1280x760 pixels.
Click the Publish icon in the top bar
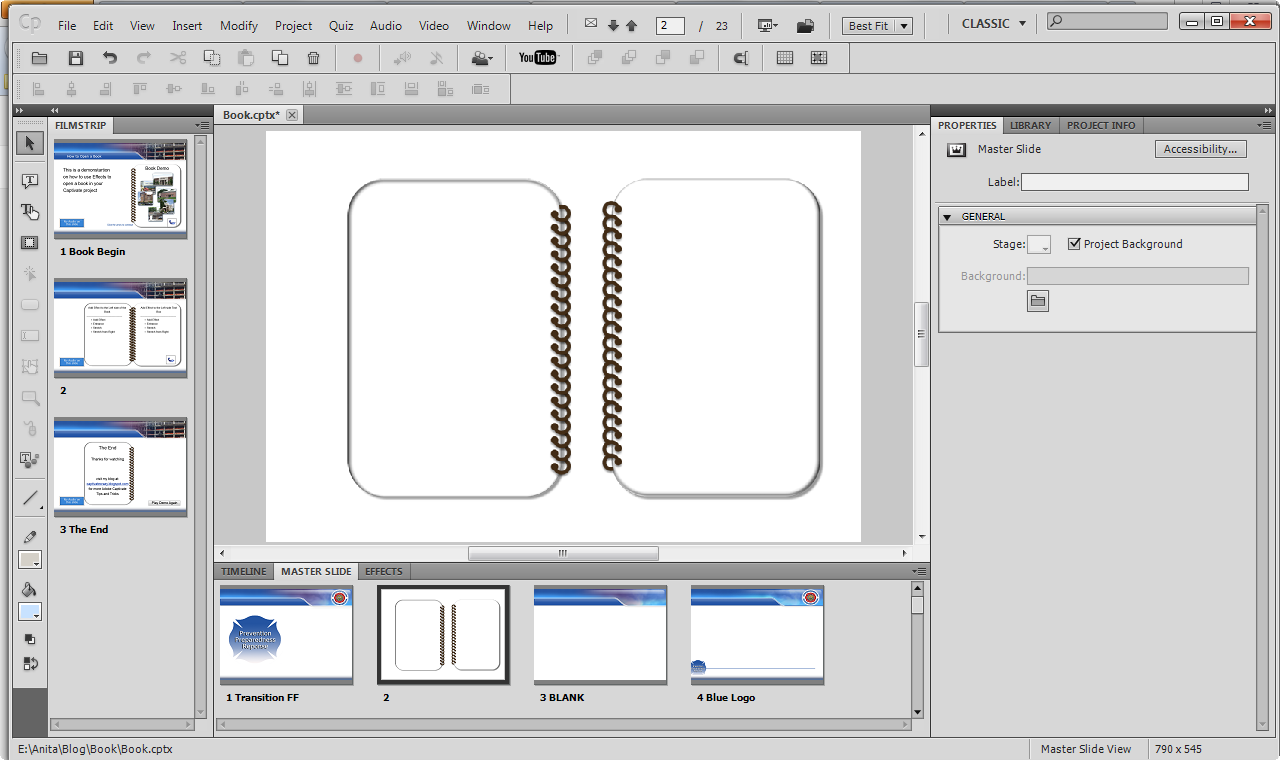(806, 26)
